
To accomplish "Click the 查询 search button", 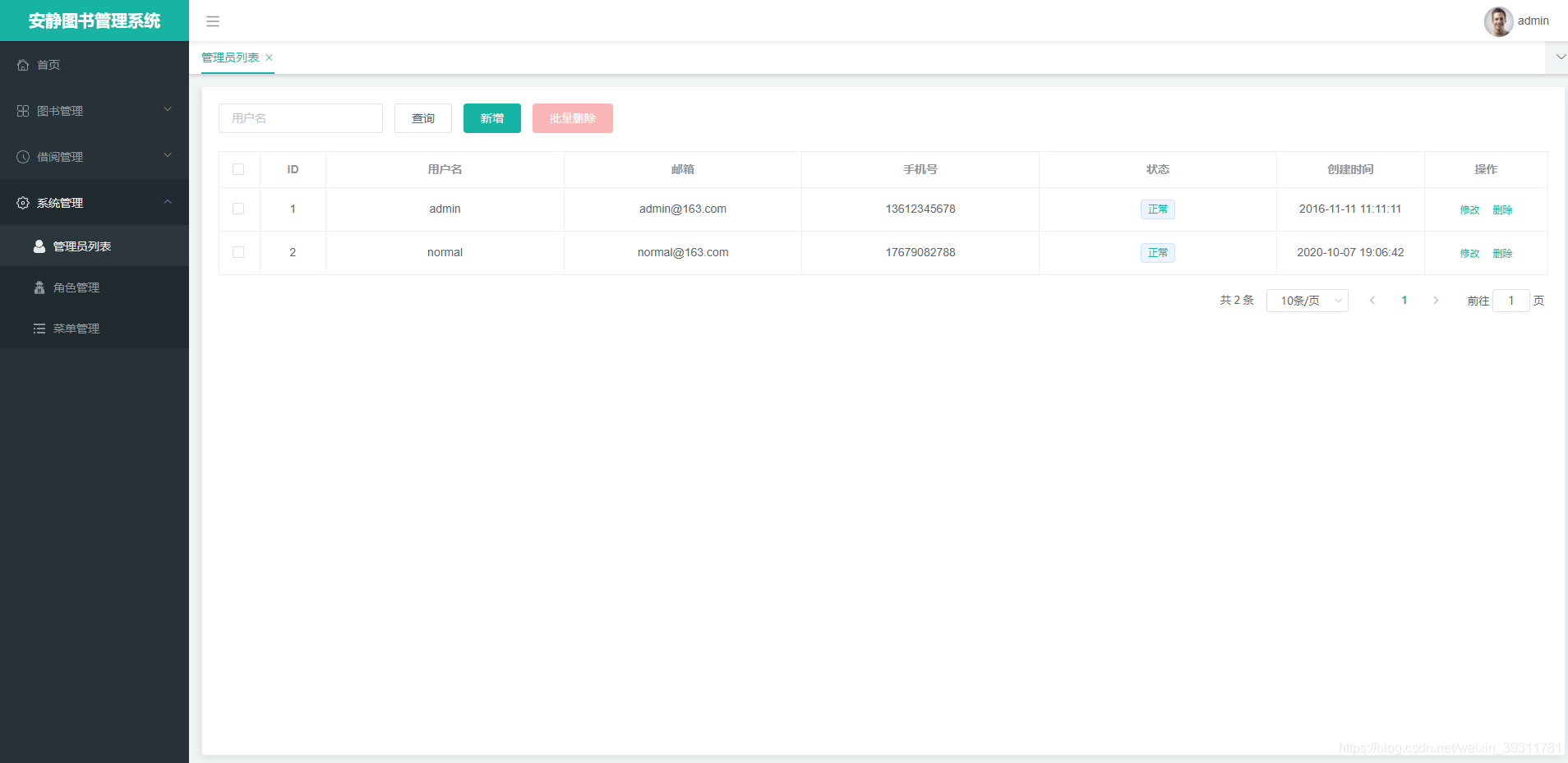I will point(423,118).
